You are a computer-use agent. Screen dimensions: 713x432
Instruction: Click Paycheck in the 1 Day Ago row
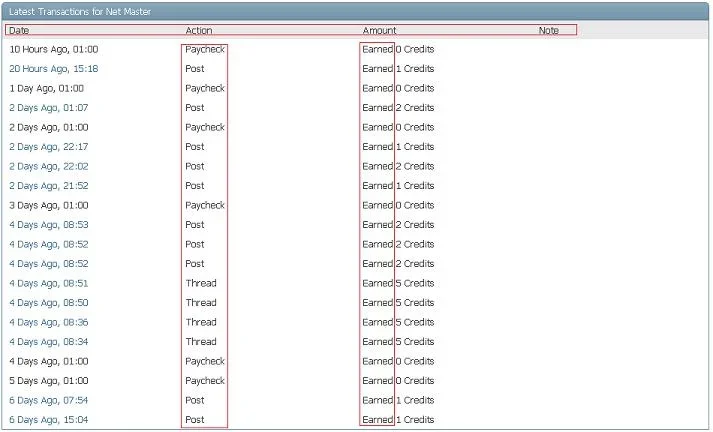click(x=205, y=88)
